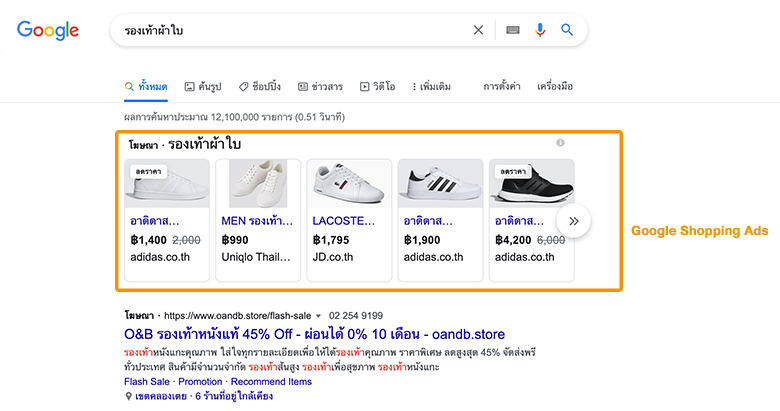This screenshot has width=780, height=411.
Task: Click the ฿990 price on the Uniqlo card
Action: pyautogui.click(x=235, y=240)
